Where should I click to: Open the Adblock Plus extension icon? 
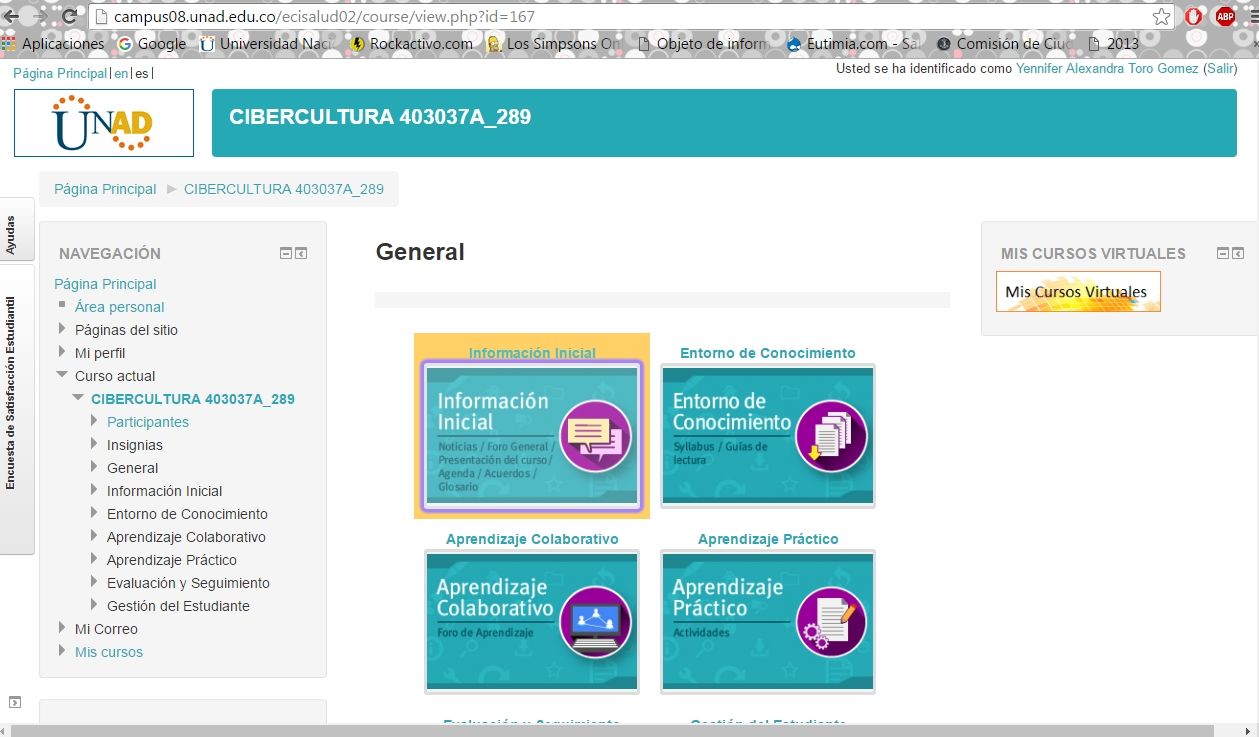[x=1225, y=17]
